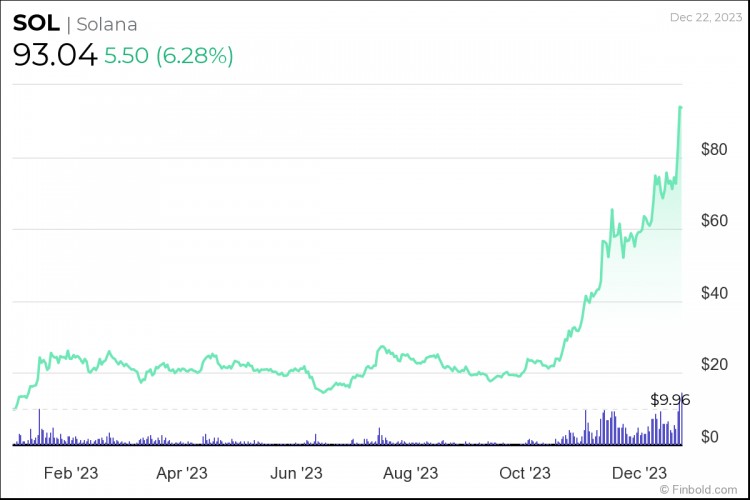This screenshot has width=750, height=500.
Task: Click the tallest volume bar near Feb '23
Action: 40,427
